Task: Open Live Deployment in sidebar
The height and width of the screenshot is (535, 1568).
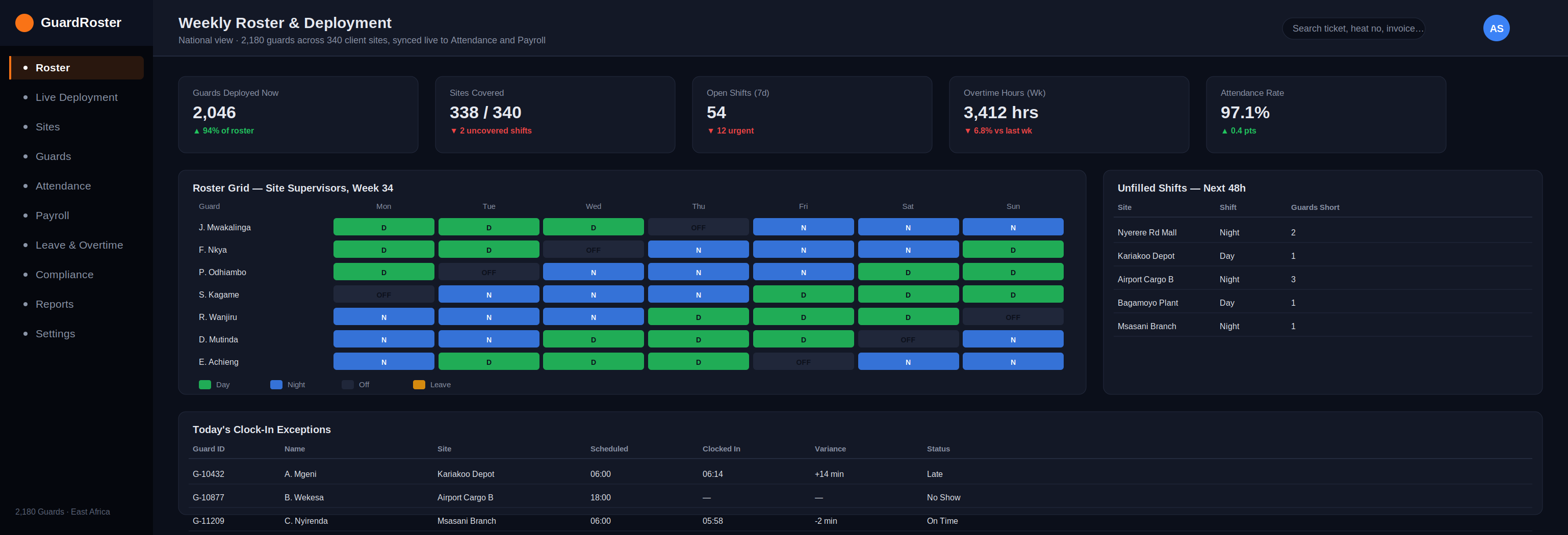Action: coord(76,97)
